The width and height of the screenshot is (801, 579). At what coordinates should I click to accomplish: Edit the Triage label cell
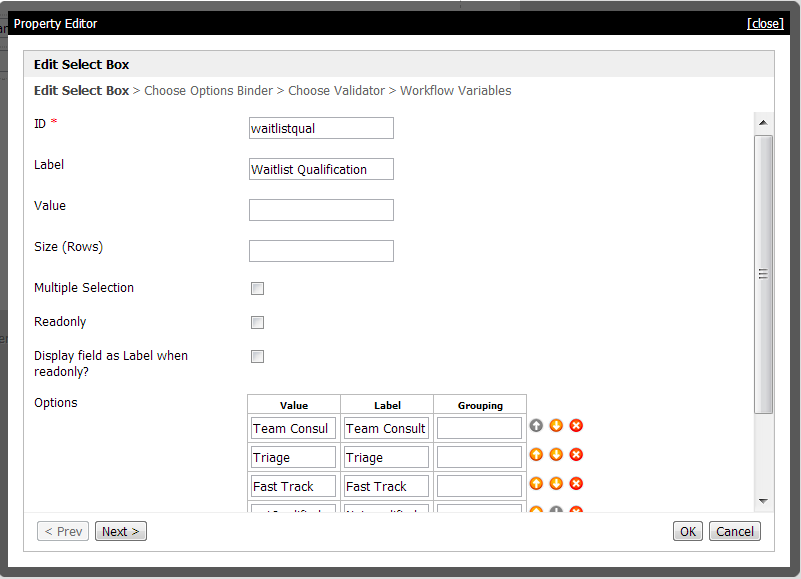click(x=386, y=457)
